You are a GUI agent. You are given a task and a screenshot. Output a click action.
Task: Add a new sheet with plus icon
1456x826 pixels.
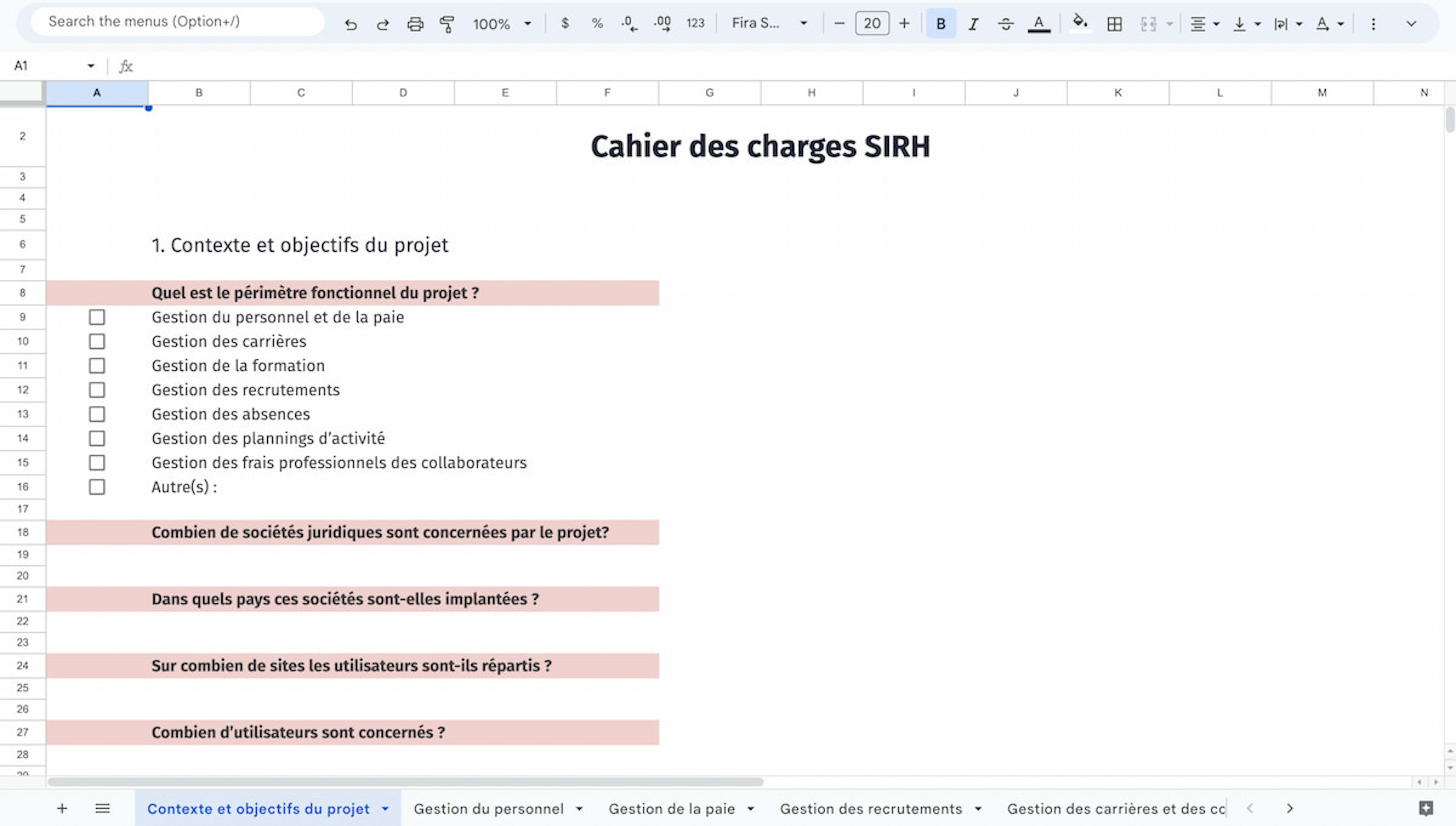pyautogui.click(x=63, y=808)
